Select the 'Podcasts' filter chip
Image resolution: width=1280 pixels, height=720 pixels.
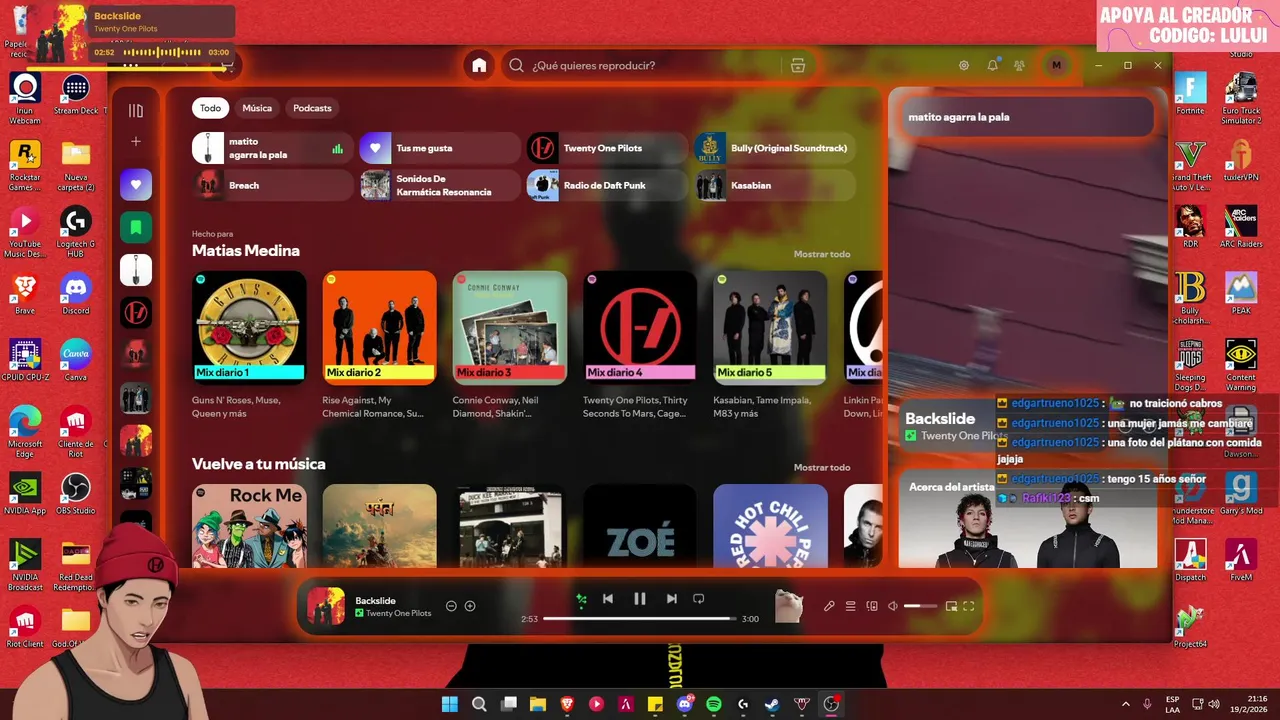[312, 108]
